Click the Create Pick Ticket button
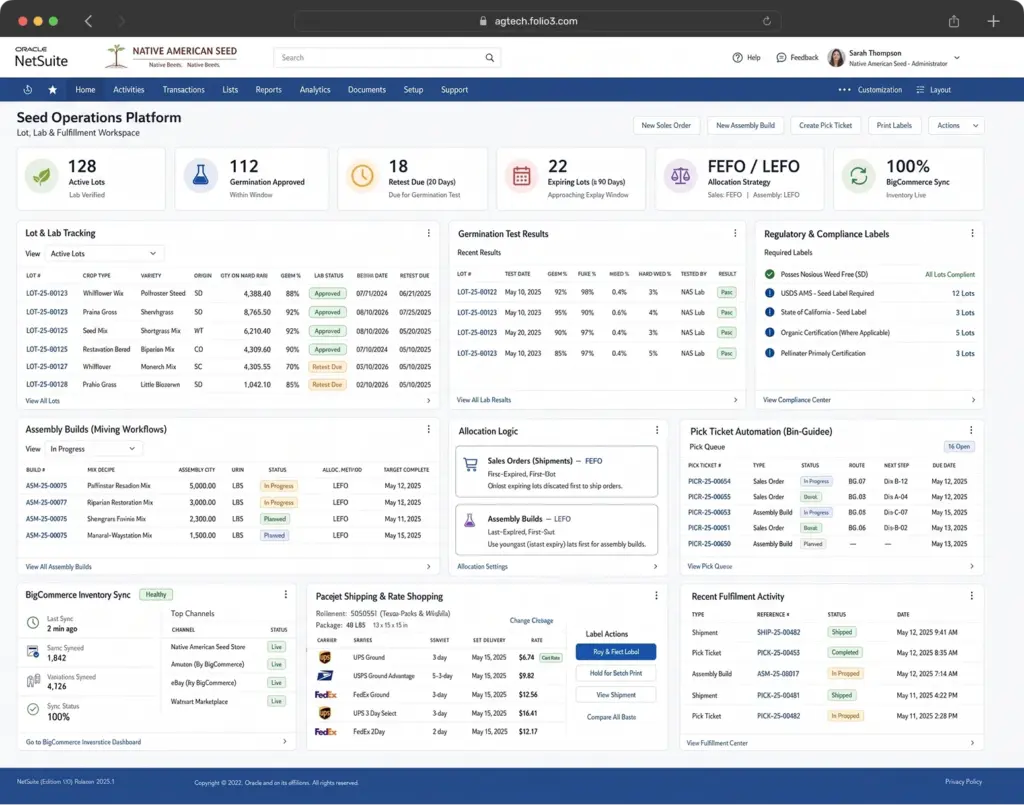1024x805 pixels. point(825,125)
